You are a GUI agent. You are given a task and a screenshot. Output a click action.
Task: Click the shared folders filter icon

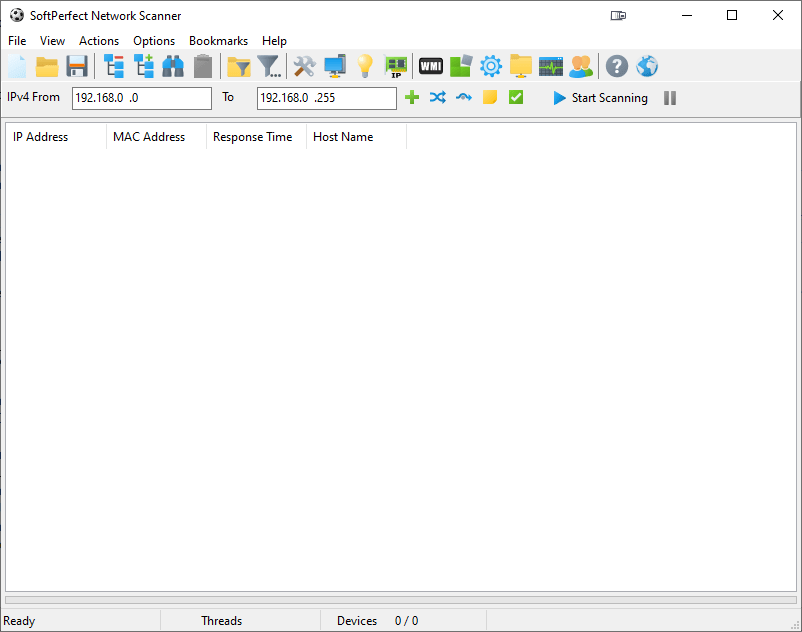(239, 66)
